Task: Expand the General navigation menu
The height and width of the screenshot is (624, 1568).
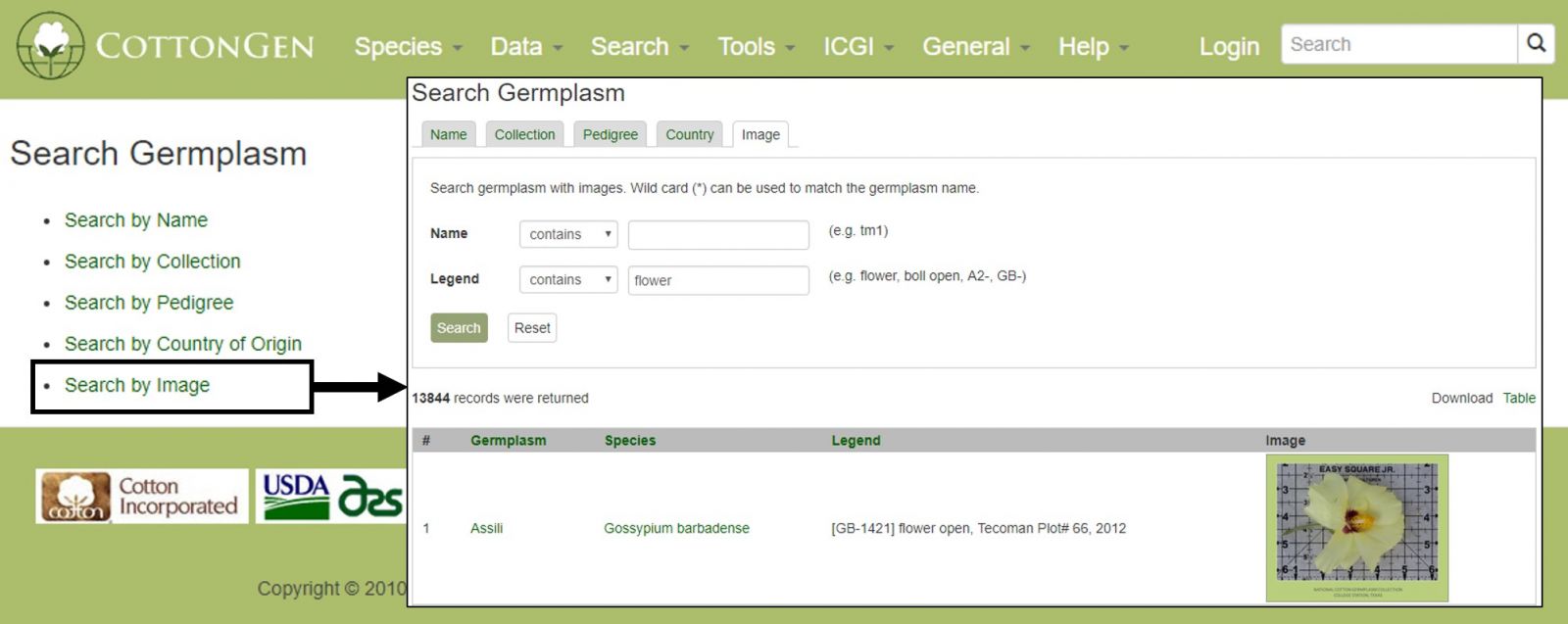Action: [x=976, y=46]
